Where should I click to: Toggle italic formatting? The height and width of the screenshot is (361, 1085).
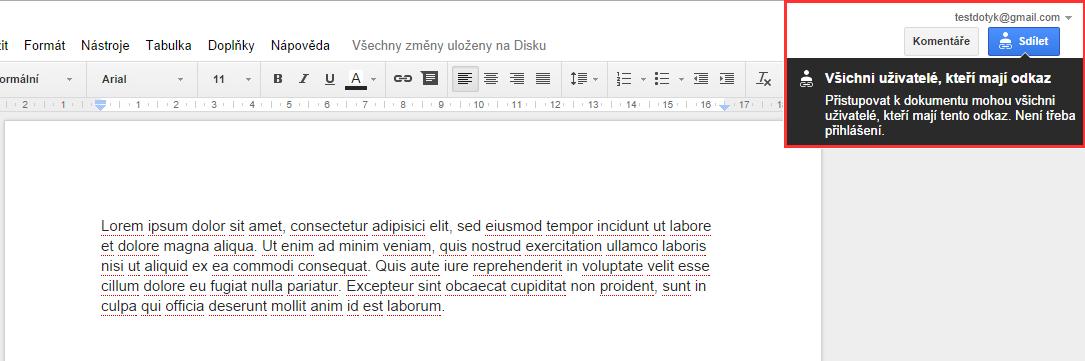303,79
